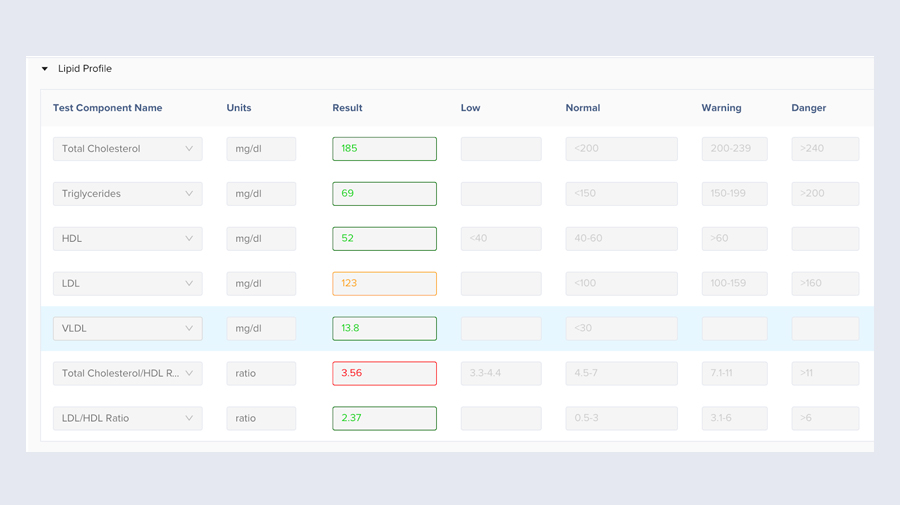Click the Triglycerides units field

pyautogui.click(x=261, y=193)
